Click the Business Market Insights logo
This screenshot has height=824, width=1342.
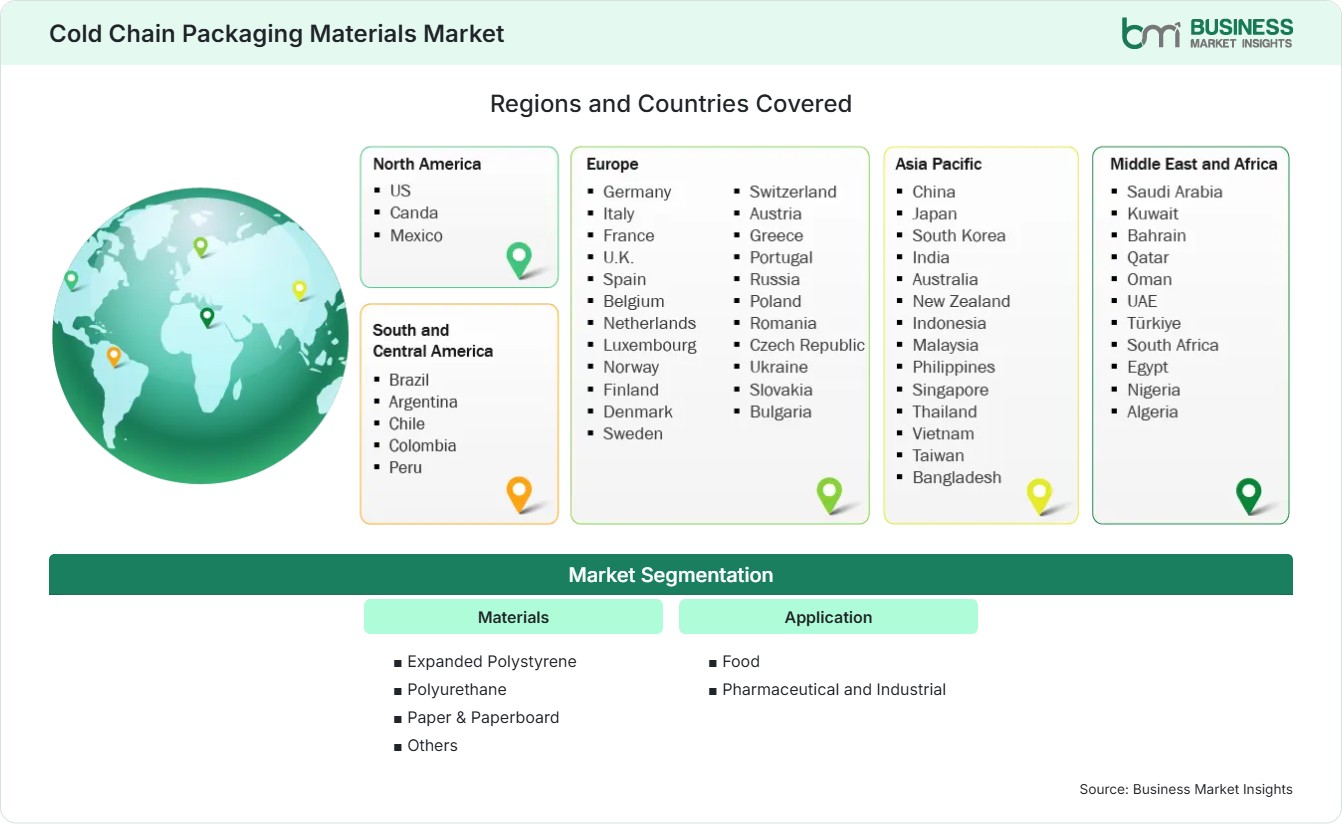pos(1207,33)
